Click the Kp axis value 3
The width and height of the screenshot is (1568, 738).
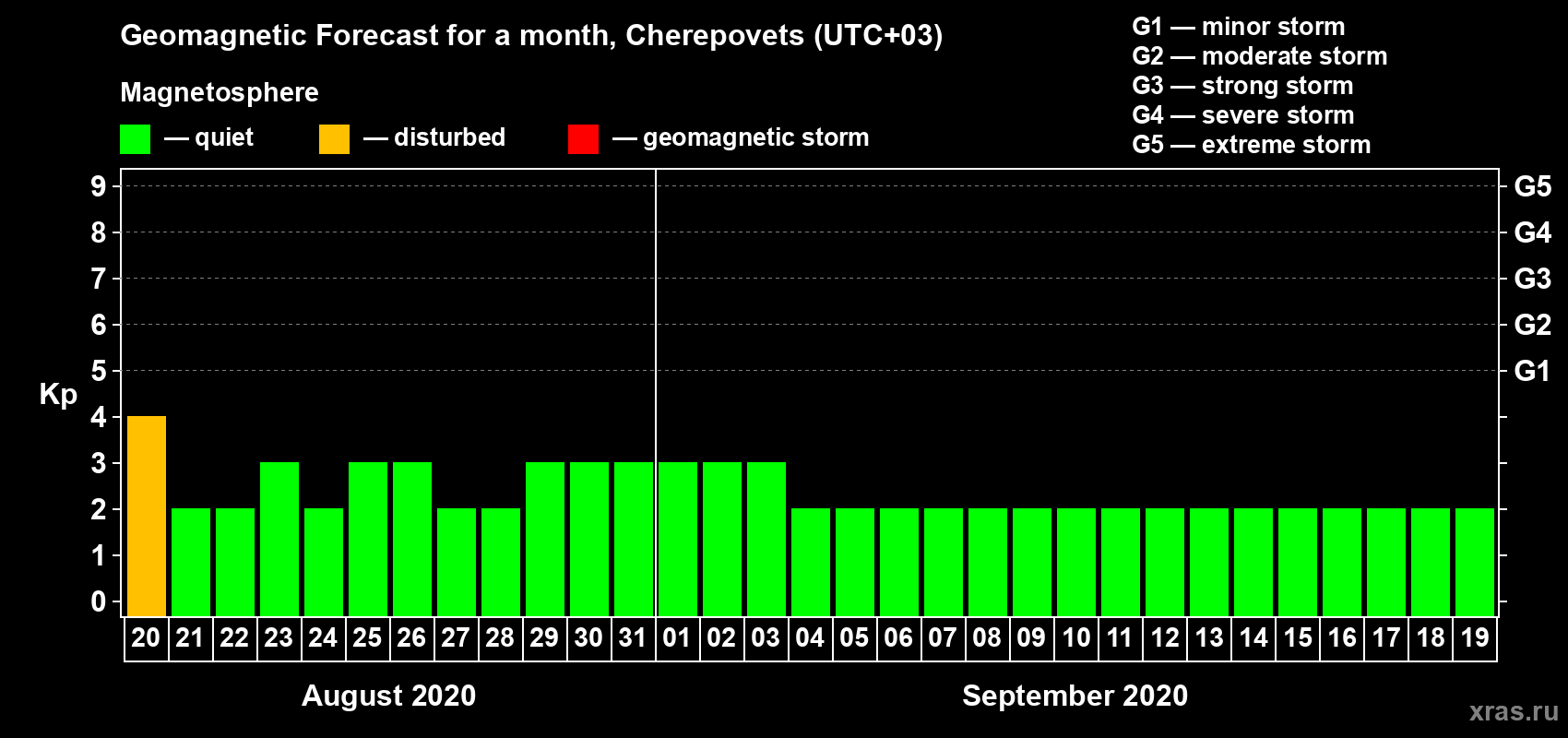(99, 463)
